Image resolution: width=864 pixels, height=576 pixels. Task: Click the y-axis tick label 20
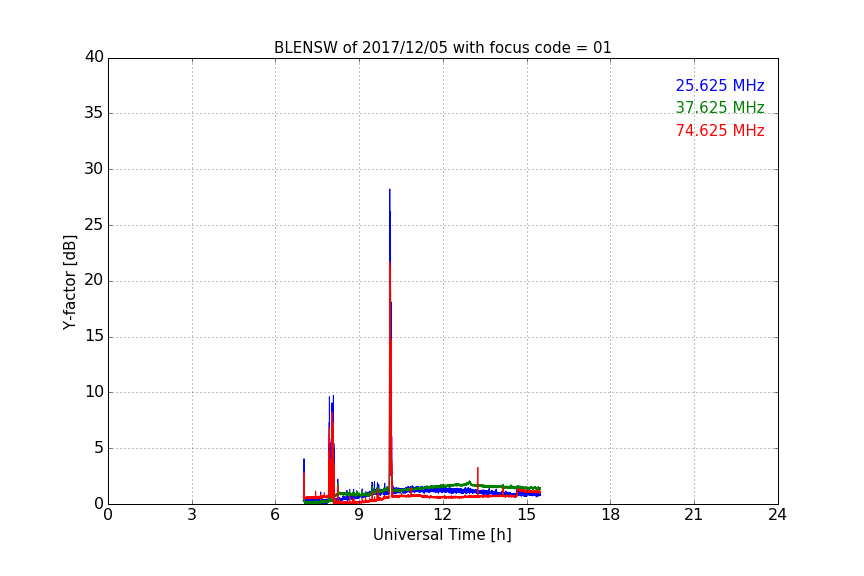(x=94, y=281)
